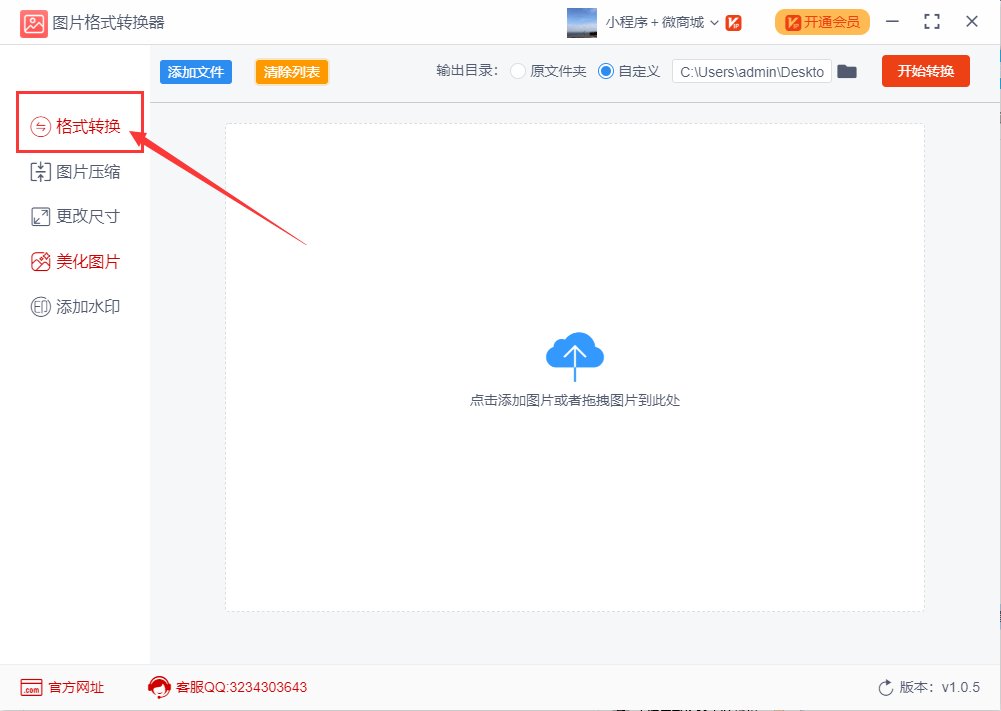Click the 清除列表 clear list button

[x=291, y=71]
